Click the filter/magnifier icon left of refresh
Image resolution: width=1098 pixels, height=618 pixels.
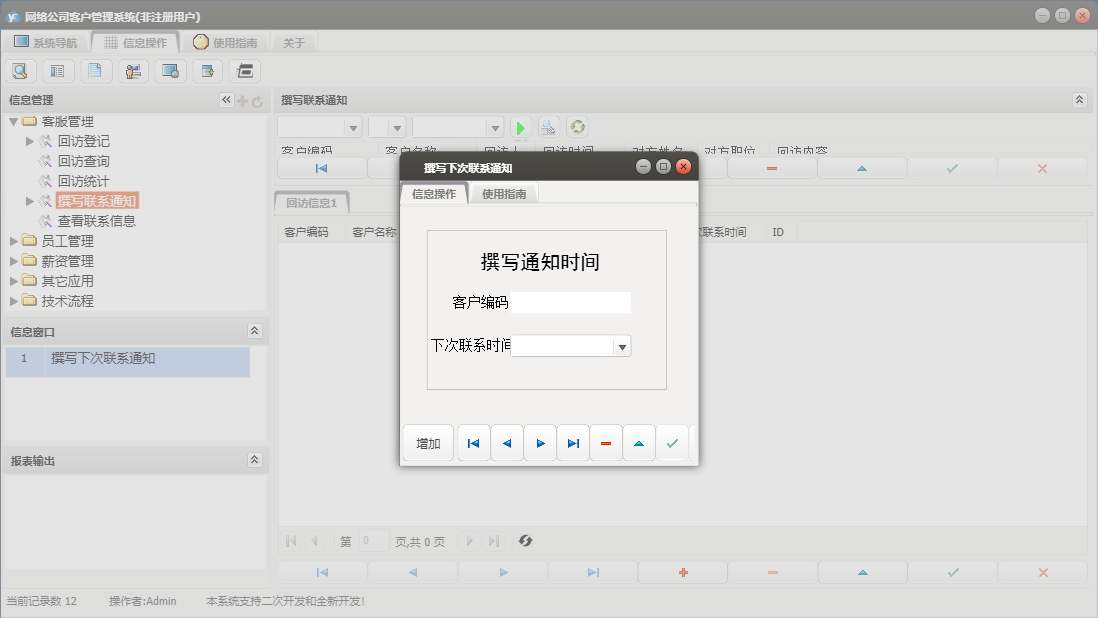(547, 127)
